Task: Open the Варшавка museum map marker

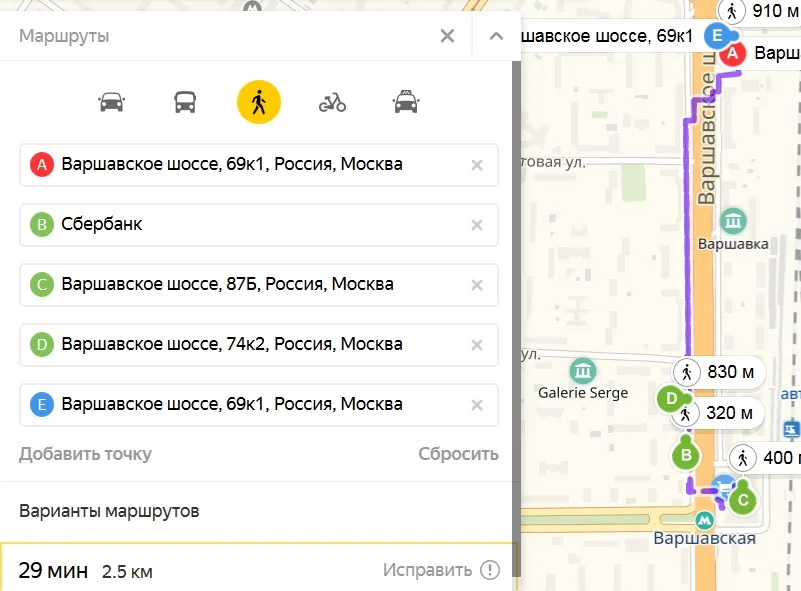Action: [x=733, y=221]
